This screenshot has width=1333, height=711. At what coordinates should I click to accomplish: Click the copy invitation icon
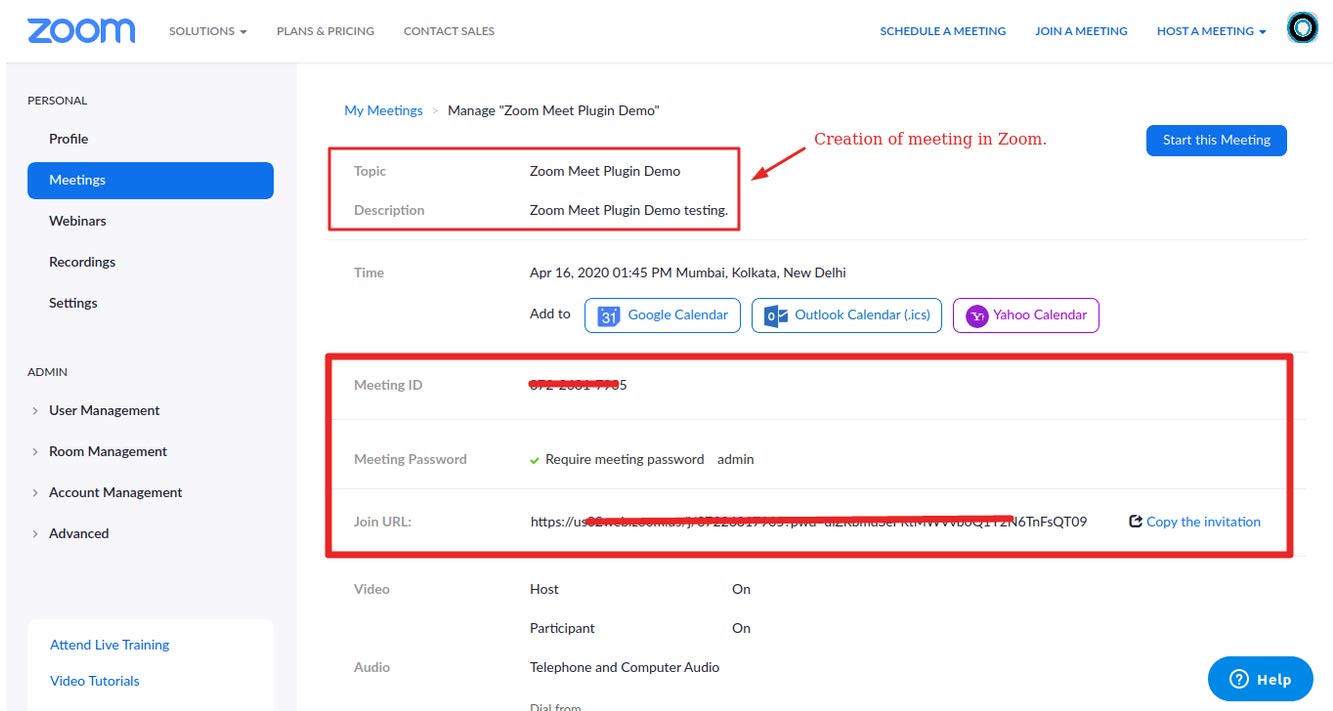pos(1135,521)
